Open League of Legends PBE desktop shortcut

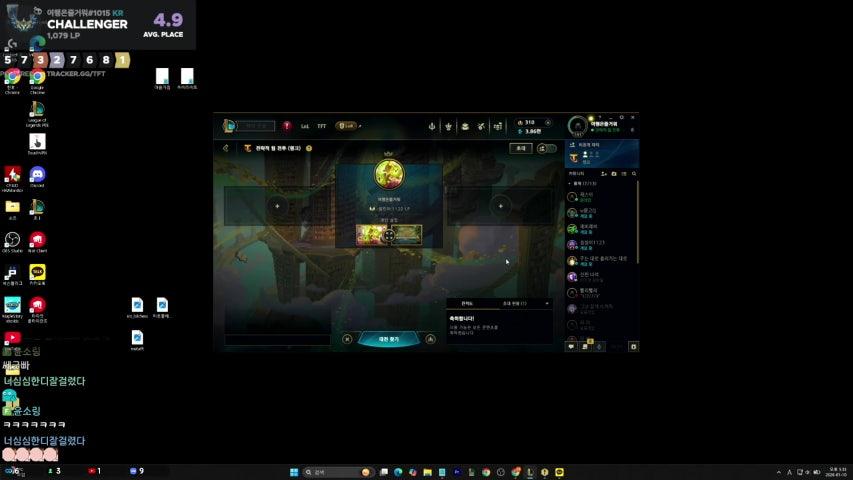click(37, 114)
